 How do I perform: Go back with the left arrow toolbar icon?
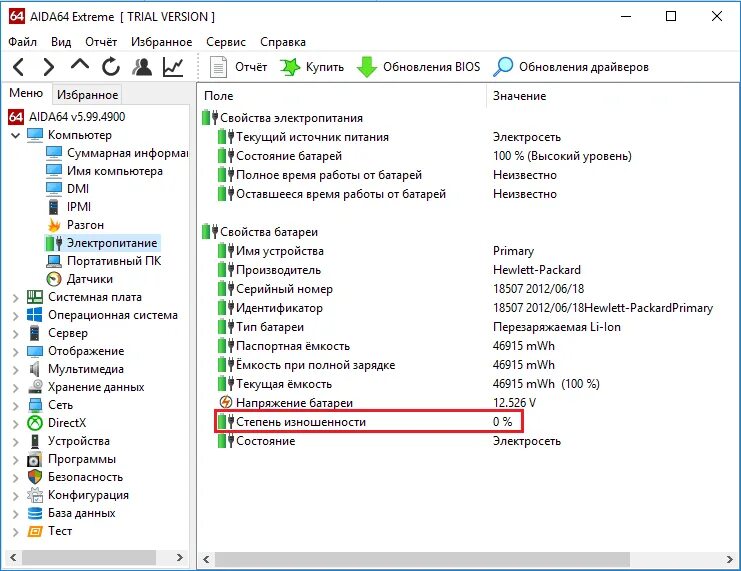pos(18,67)
